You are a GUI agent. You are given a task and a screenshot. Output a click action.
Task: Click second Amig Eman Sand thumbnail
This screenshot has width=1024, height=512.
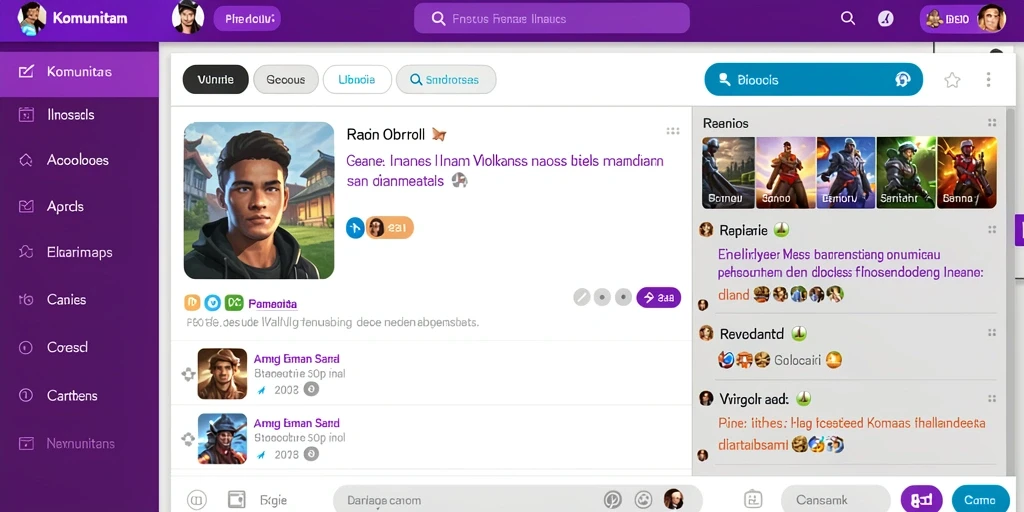pyautogui.click(x=222, y=438)
